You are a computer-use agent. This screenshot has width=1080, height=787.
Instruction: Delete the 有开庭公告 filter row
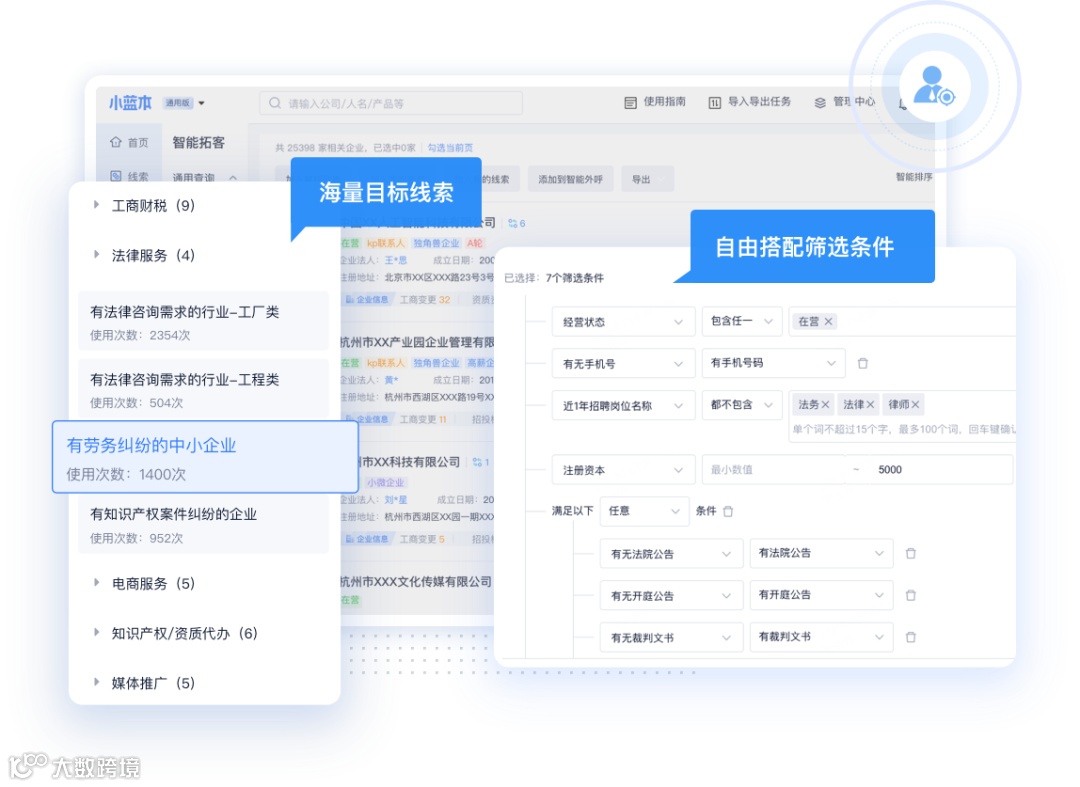pos(911,595)
